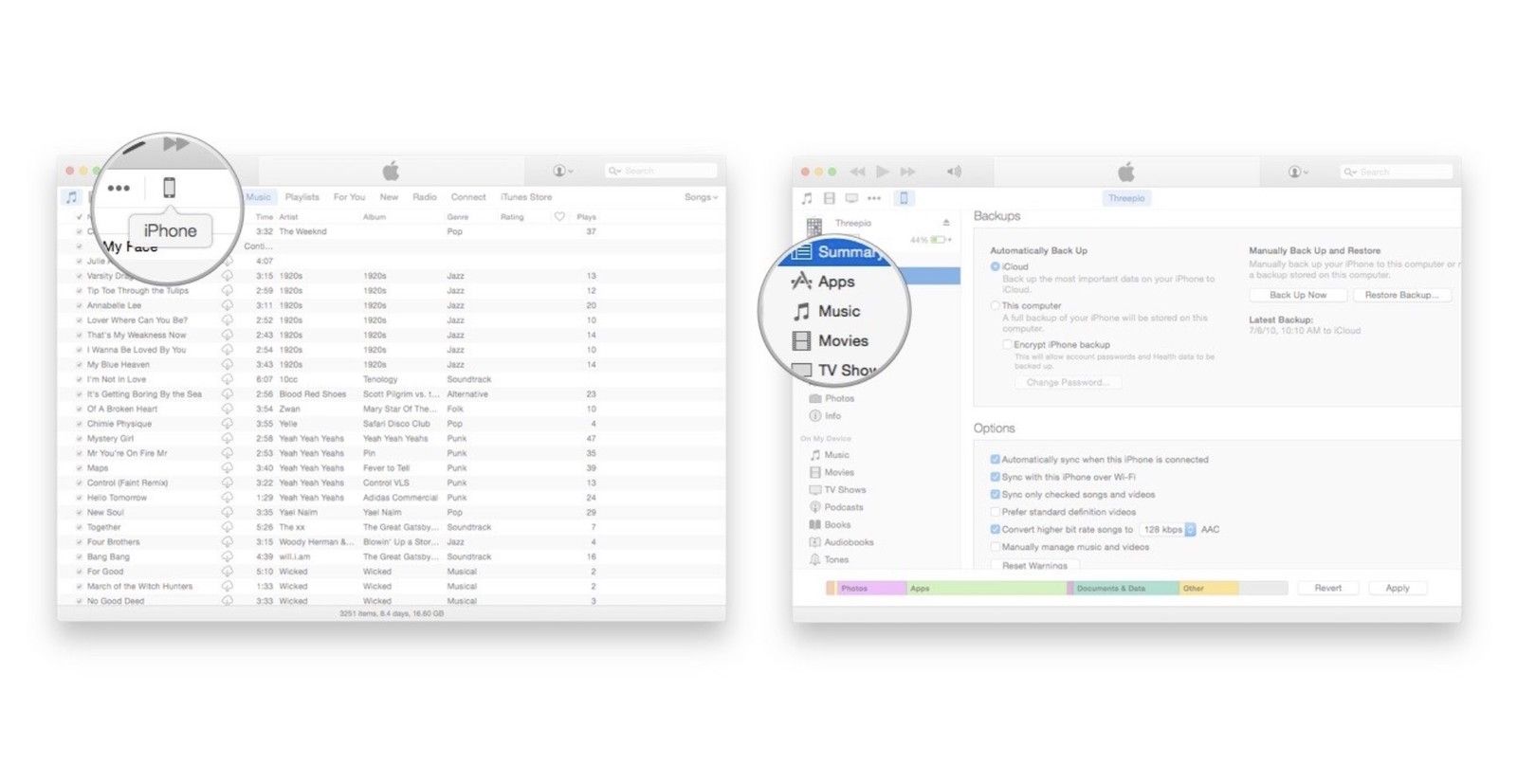Click the play button in right window
Image resolution: width=1517 pixels, height=784 pixels.
[883, 172]
